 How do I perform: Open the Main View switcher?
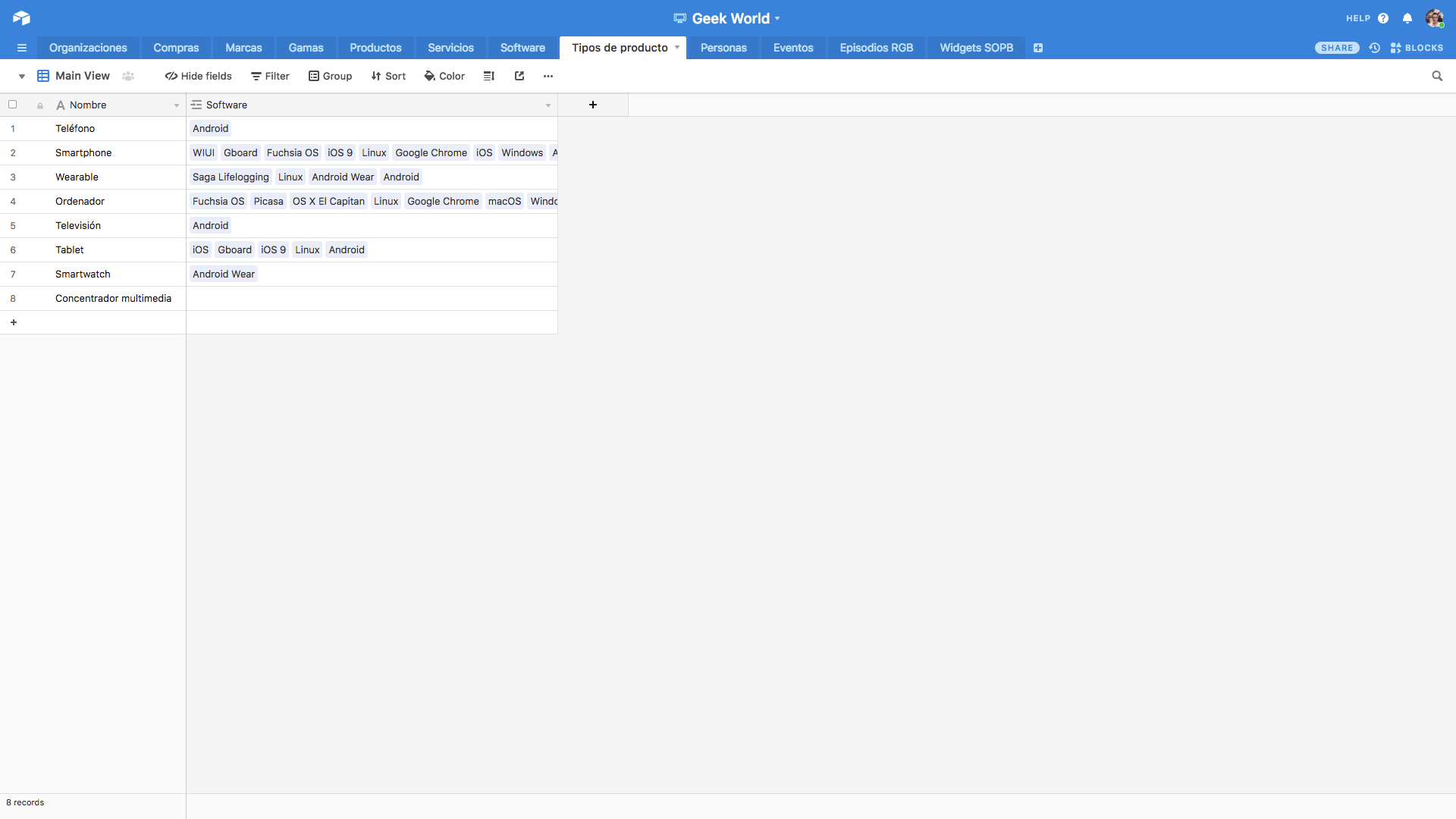click(x=82, y=76)
